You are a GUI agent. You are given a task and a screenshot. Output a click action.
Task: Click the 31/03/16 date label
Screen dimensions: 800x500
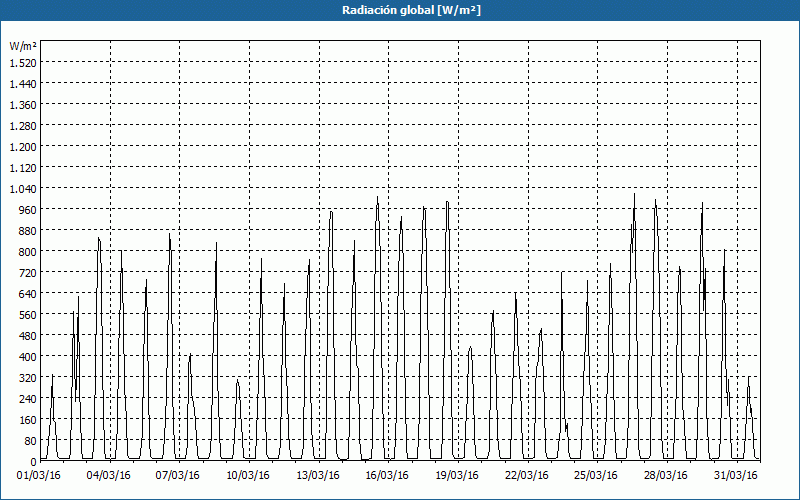tap(736, 476)
